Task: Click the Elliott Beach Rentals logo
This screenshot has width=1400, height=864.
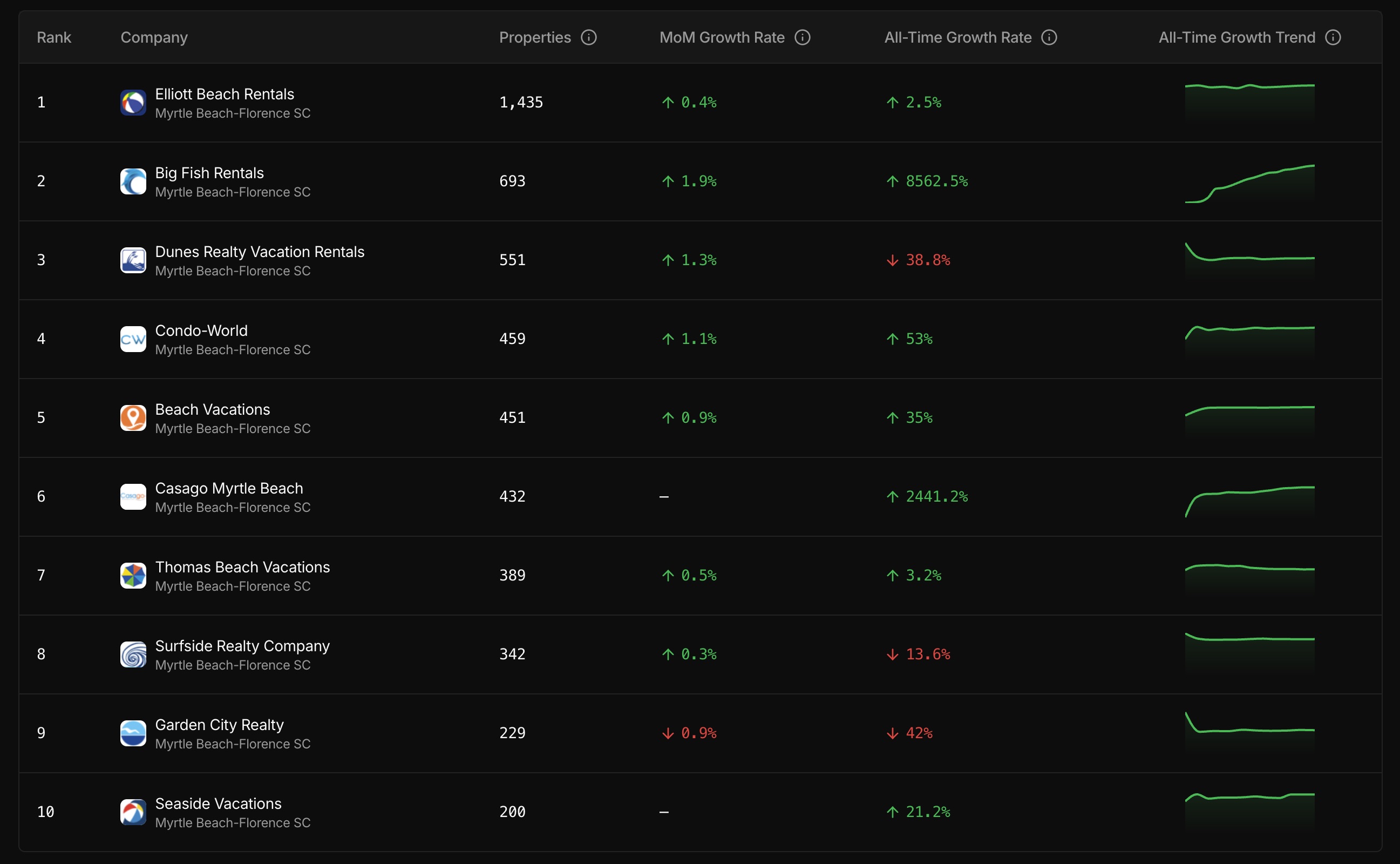Action: 133,103
